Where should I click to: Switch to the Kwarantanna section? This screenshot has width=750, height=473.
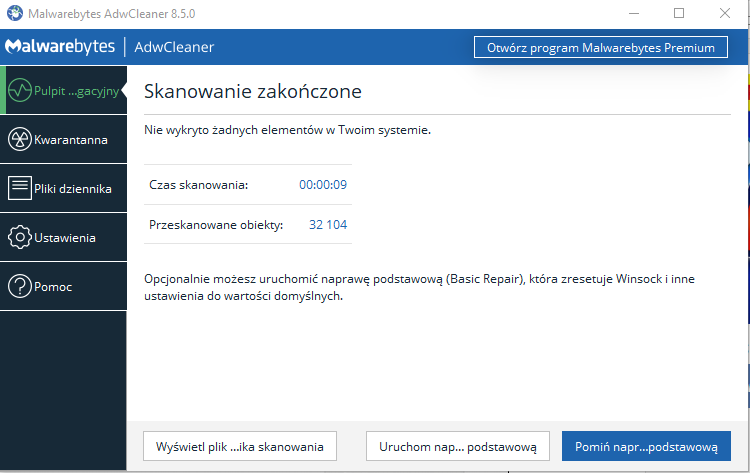pos(63,140)
